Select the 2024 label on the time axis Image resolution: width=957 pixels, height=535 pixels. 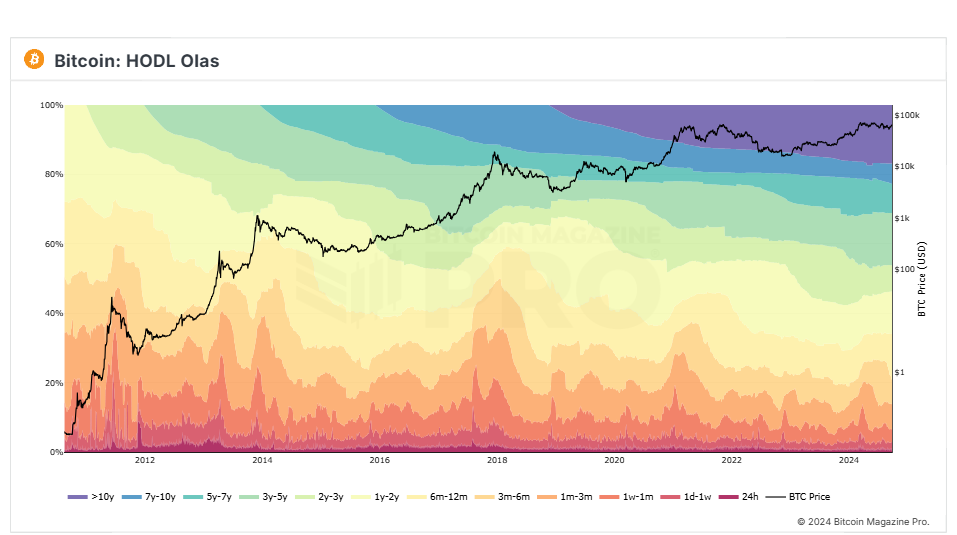click(x=848, y=460)
